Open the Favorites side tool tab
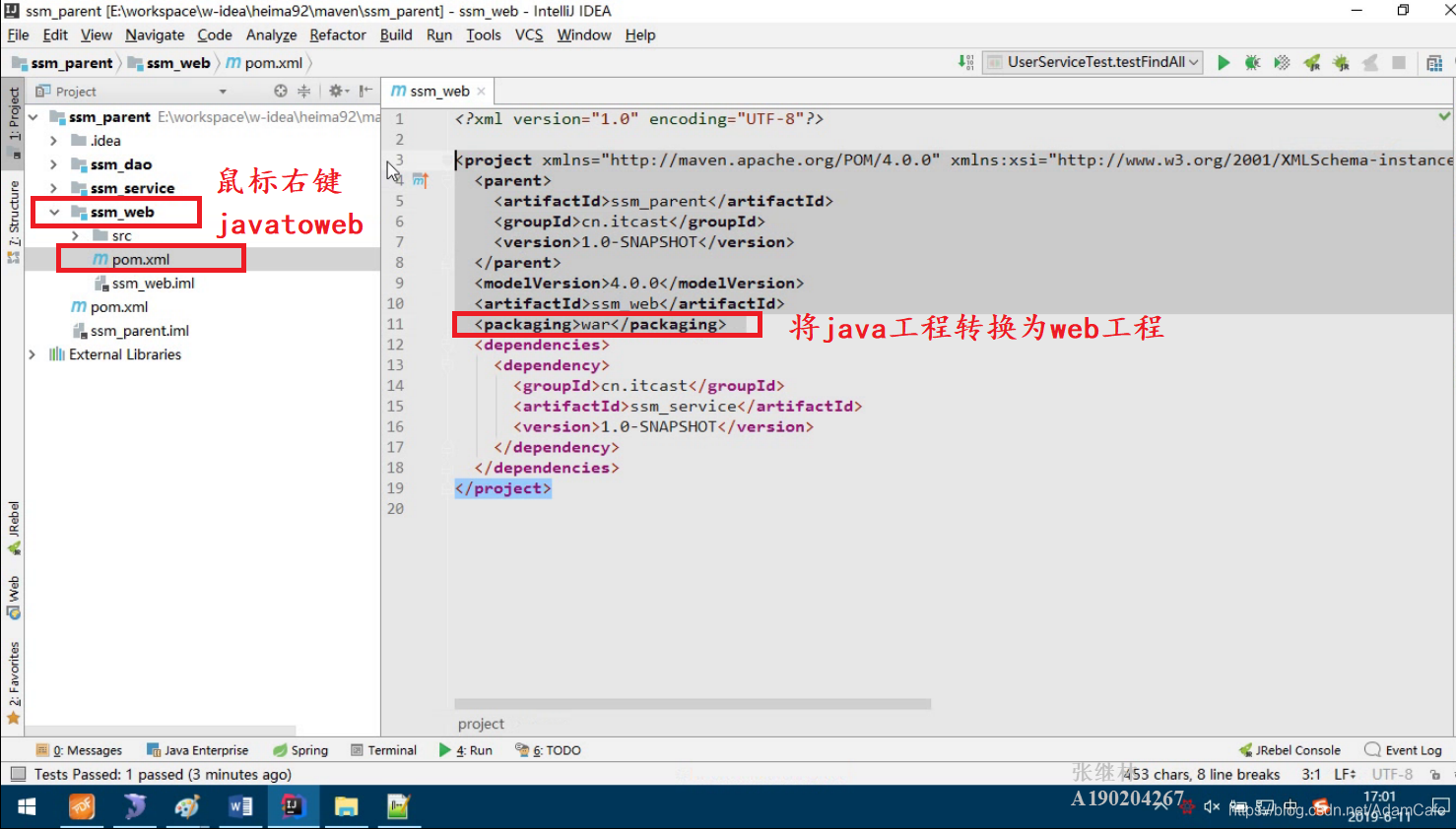The width and height of the screenshot is (1456, 829). (x=13, y=682)
